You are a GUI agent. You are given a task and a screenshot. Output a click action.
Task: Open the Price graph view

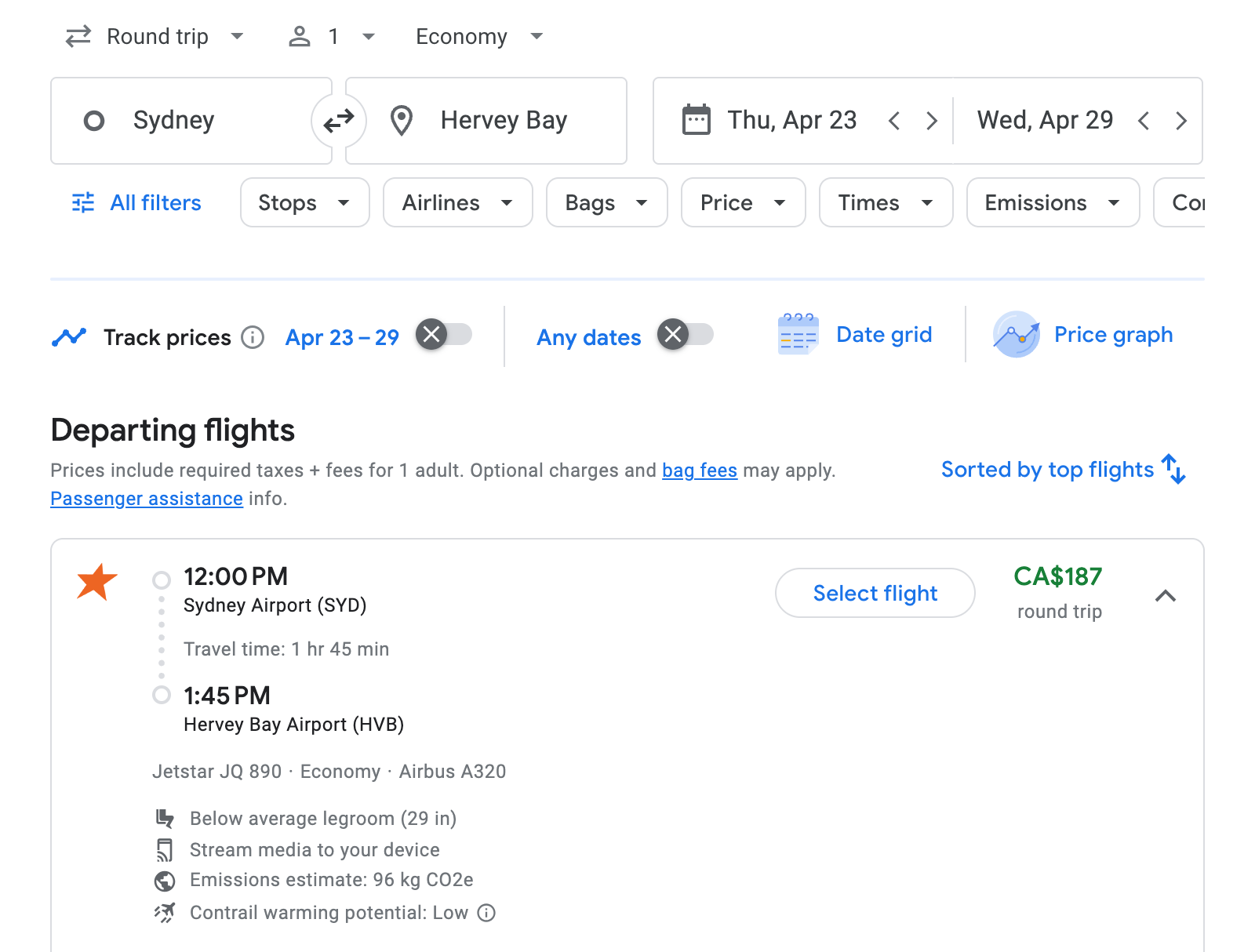pos(1086,334)
